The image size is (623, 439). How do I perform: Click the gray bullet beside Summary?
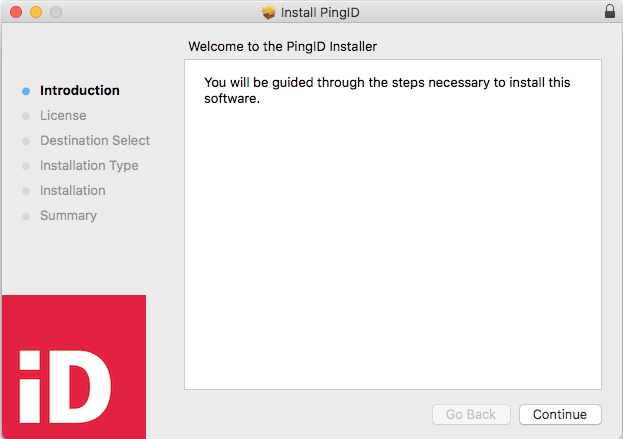(x=26, y=217)
